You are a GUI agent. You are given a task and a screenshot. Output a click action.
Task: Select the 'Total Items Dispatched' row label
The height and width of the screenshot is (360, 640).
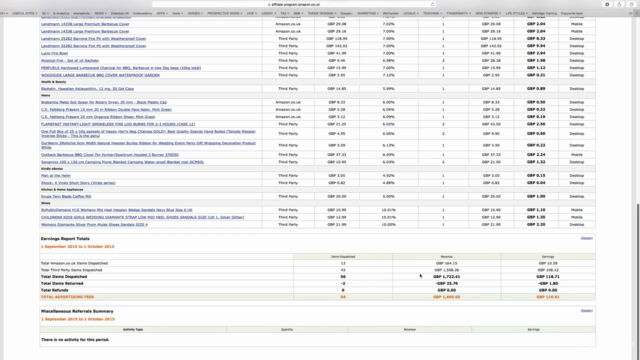[x=64, y=277]
